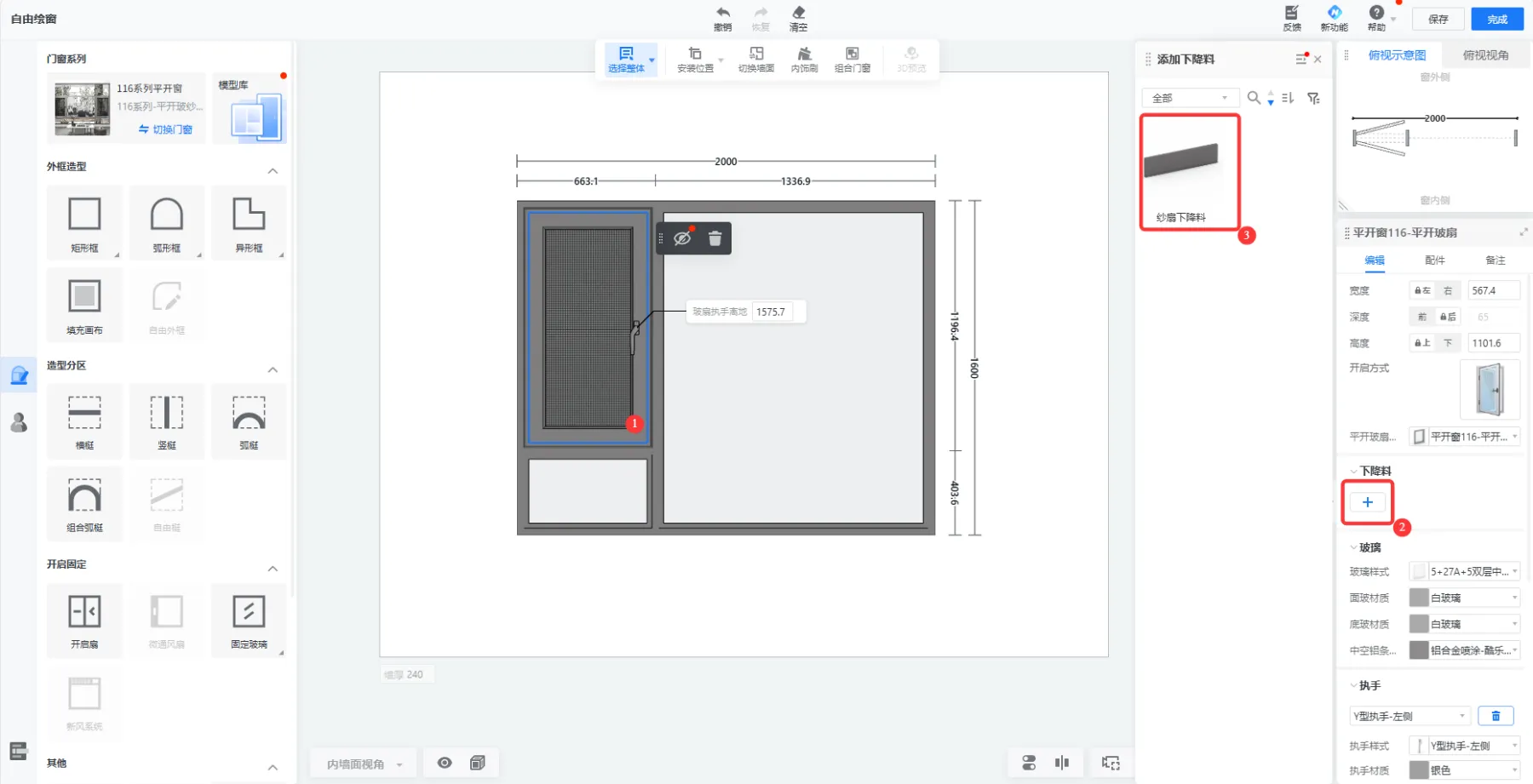Open the 全部 filter dropdown in 添加下降料
The image size is (1533, 784).
click(x=1190, y=98)
